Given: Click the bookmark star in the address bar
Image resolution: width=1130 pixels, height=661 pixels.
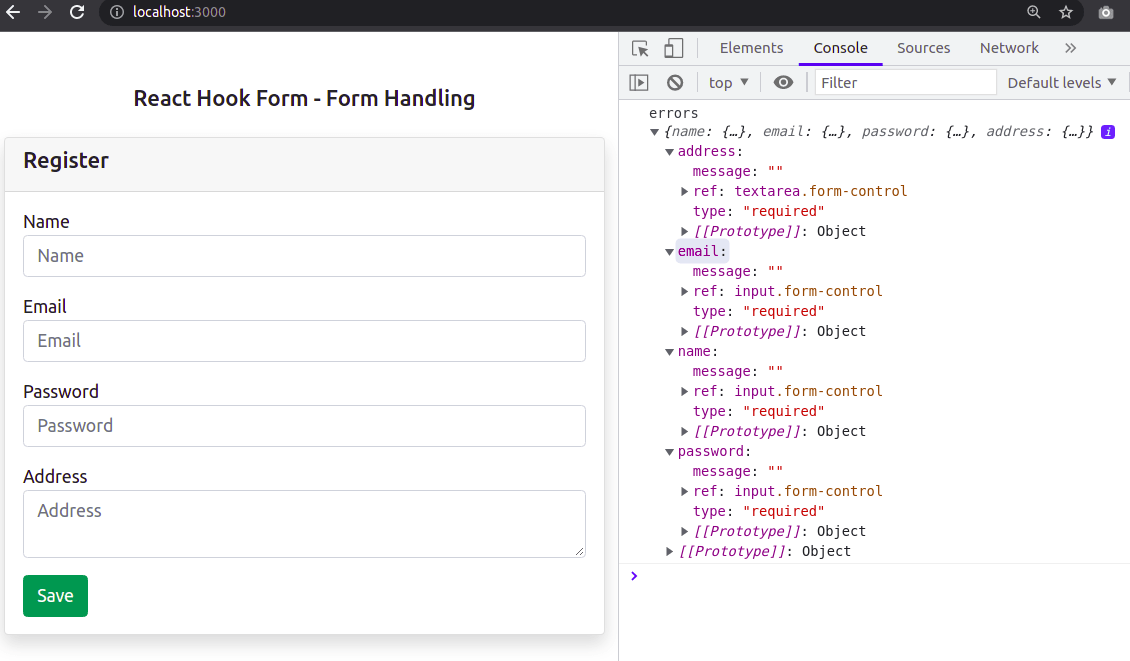Looking at the screenshot, I should pos(1065,12).
